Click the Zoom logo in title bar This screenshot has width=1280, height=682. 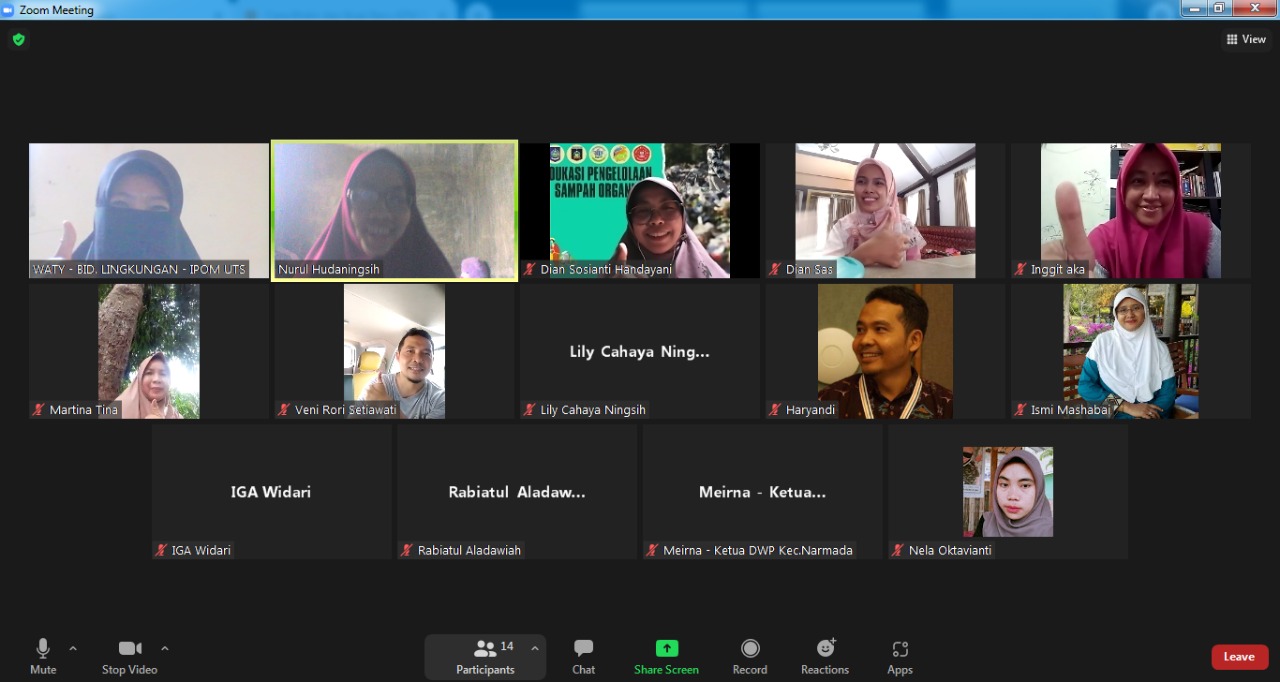click(9, 10)
